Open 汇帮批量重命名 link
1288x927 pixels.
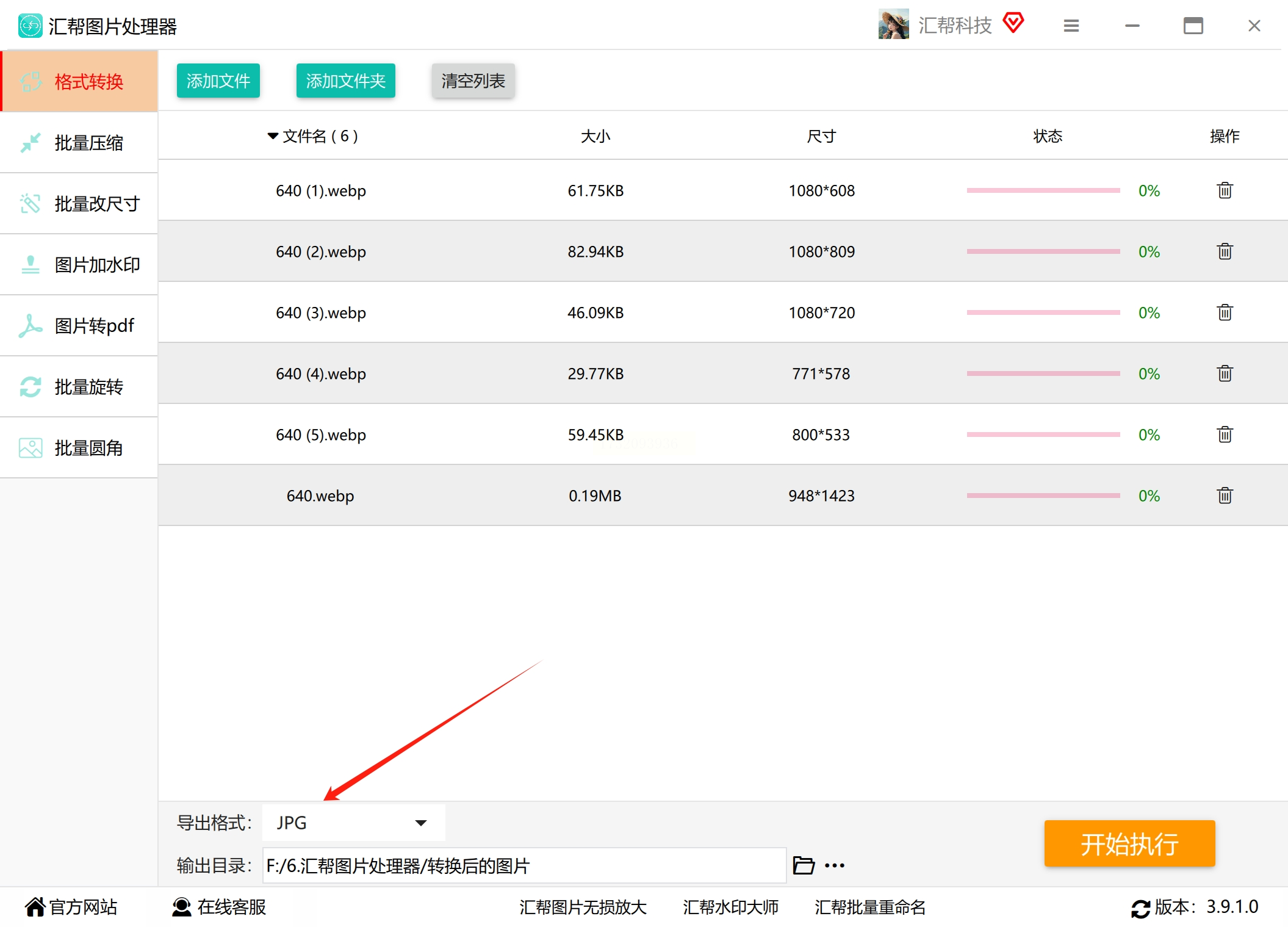870,907
